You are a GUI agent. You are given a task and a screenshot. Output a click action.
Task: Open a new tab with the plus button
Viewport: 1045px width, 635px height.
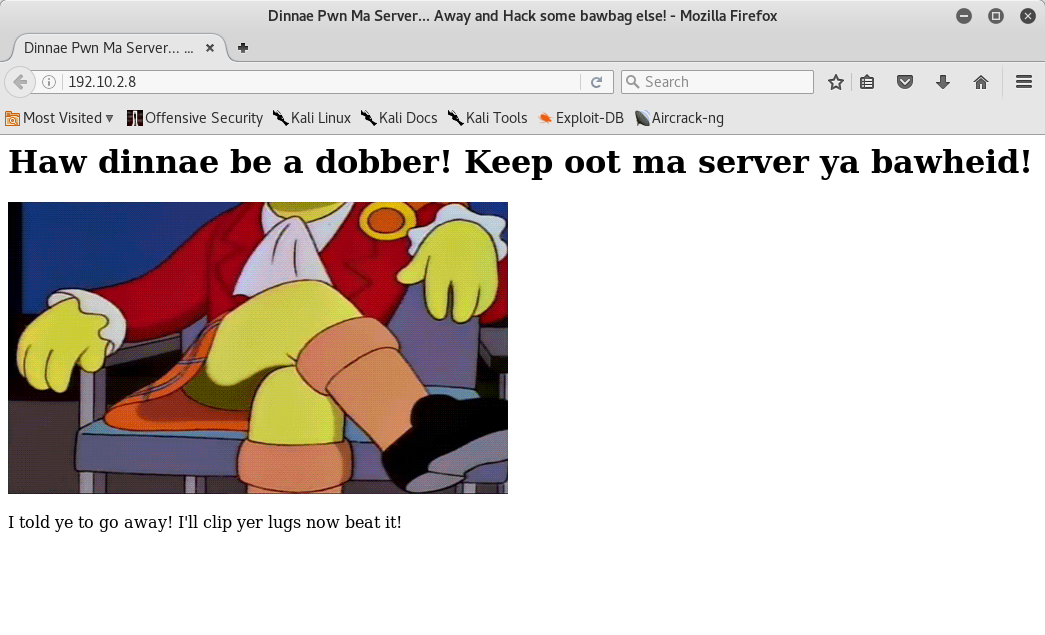pyautogui.click(x=242, y=46)
